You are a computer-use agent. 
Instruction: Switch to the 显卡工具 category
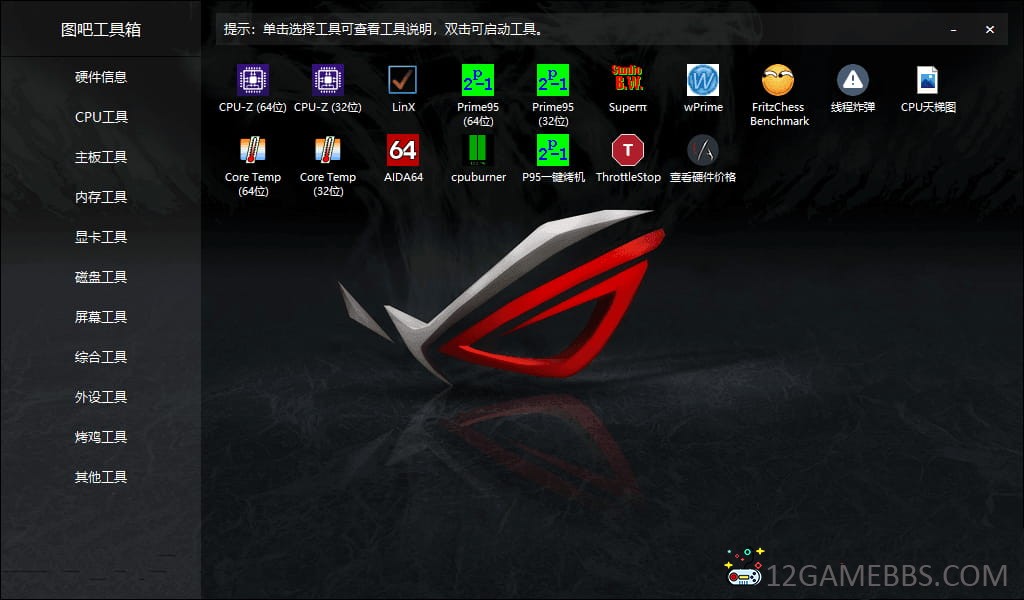[x=101, y=237]
